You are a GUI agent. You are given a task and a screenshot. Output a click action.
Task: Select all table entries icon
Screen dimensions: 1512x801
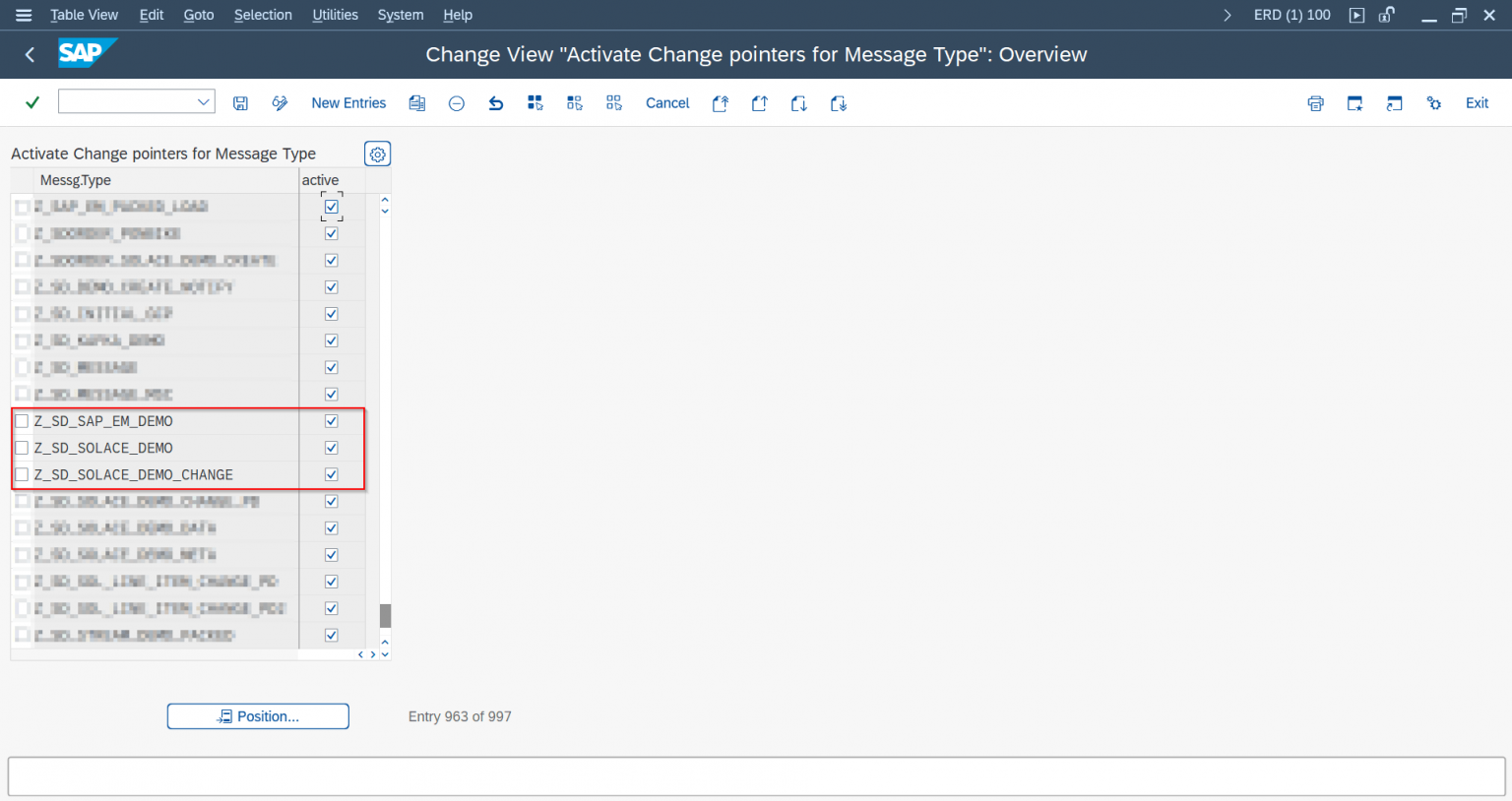coord(535,102)
